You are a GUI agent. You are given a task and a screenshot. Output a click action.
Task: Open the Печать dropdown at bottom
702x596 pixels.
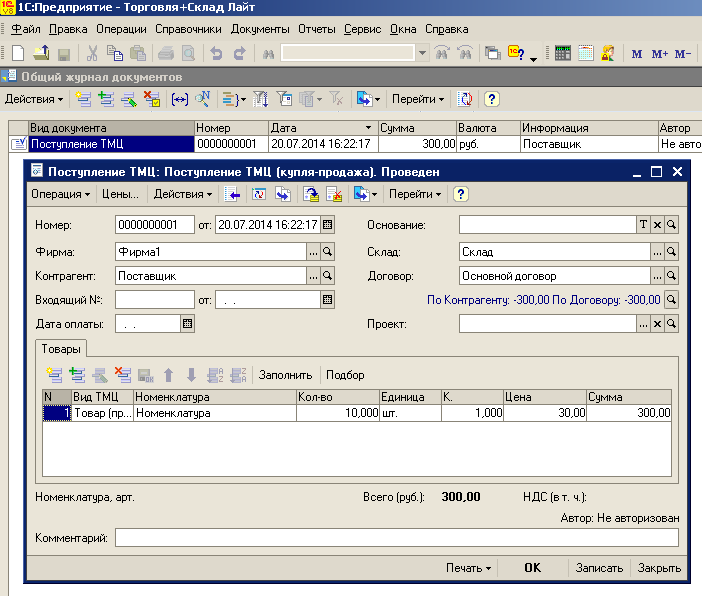468,568
